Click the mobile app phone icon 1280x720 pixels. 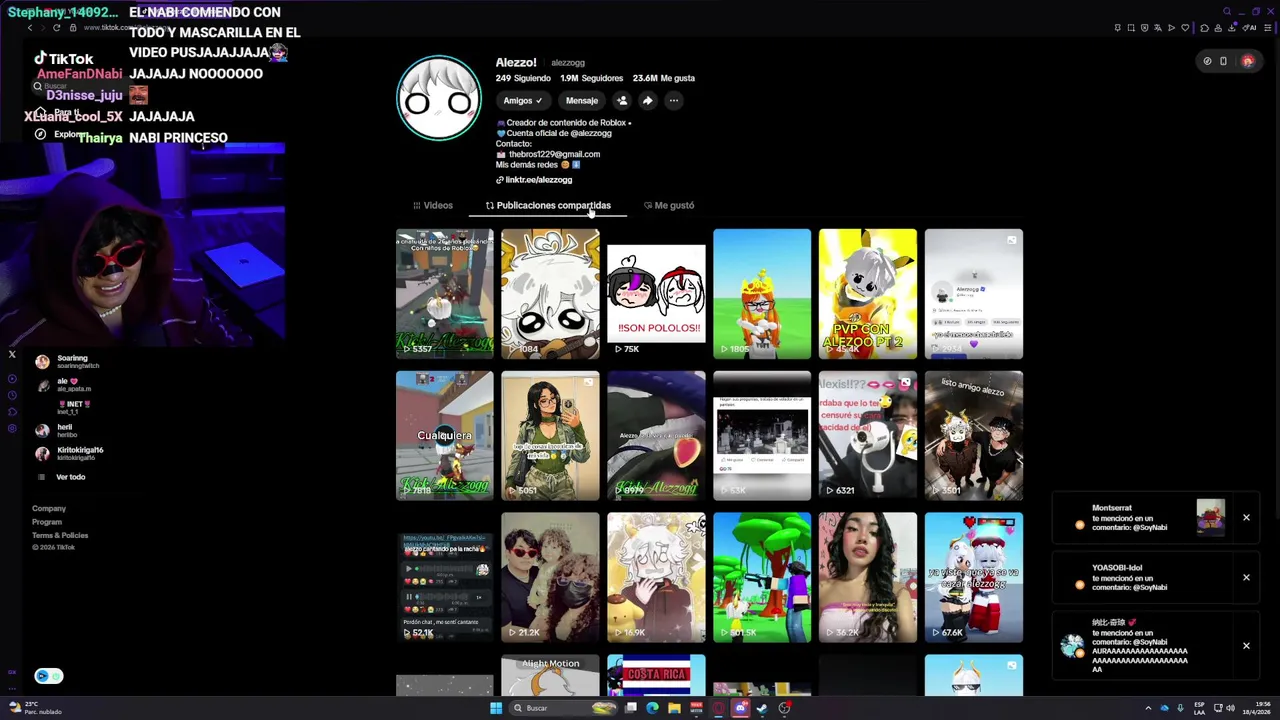(x=1223, y=61)
